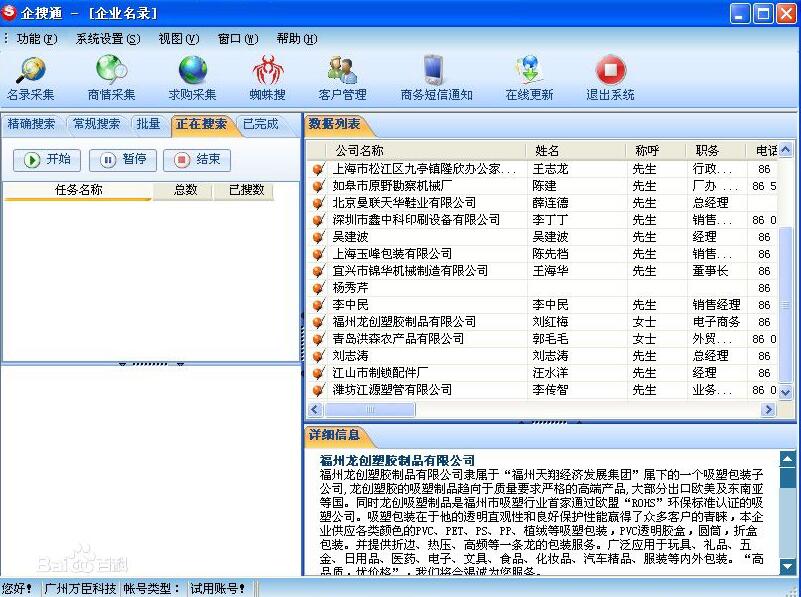Open the 系统设置(S) menu
801x597 pixels.
98,38
